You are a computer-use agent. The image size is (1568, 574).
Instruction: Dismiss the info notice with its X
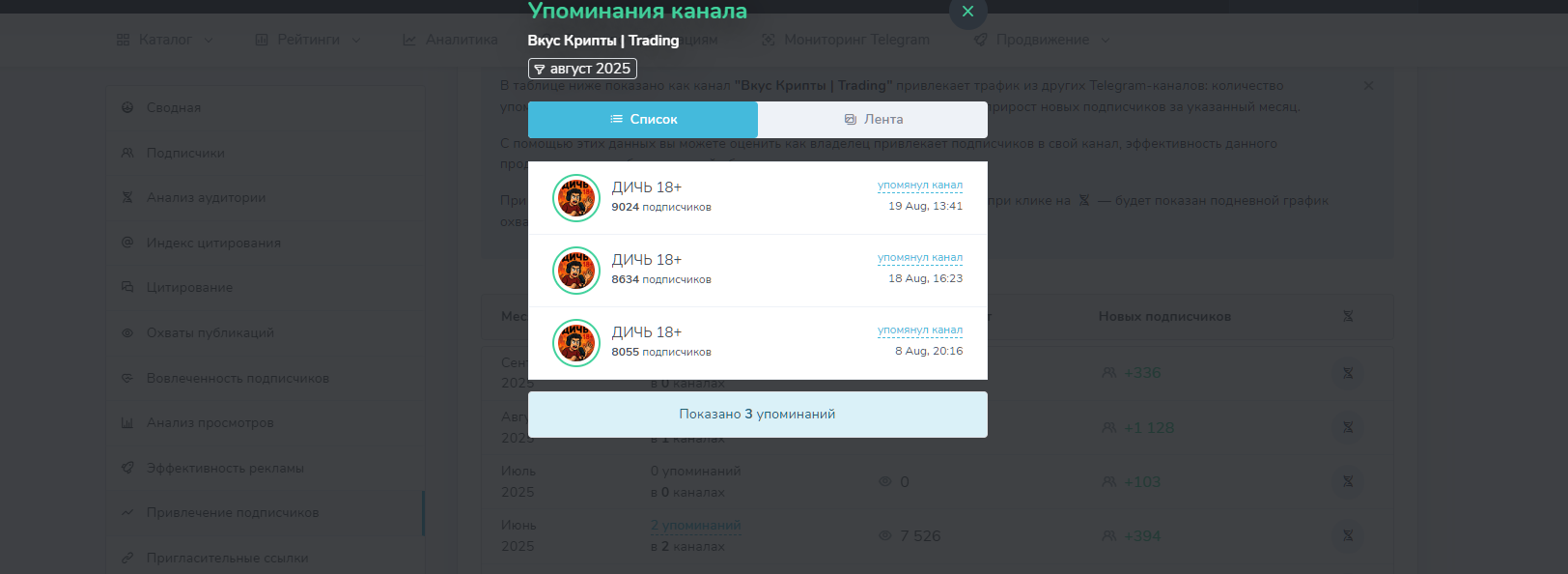tap(1368, 86)
